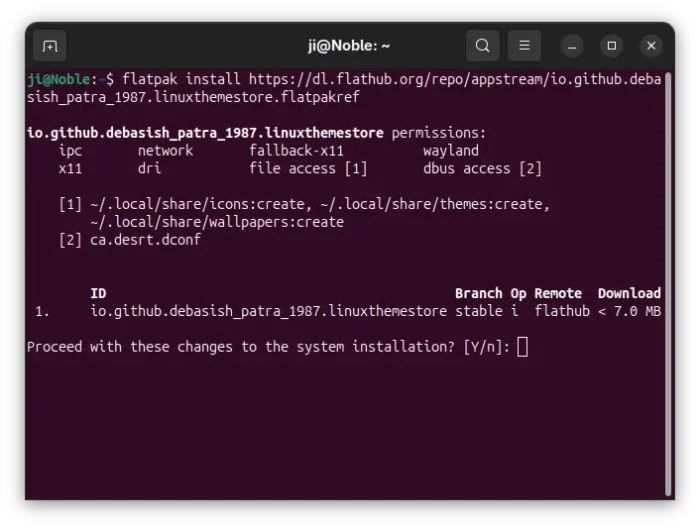
Task: Click the window title ji@Noble: ~
Action: 349,46
